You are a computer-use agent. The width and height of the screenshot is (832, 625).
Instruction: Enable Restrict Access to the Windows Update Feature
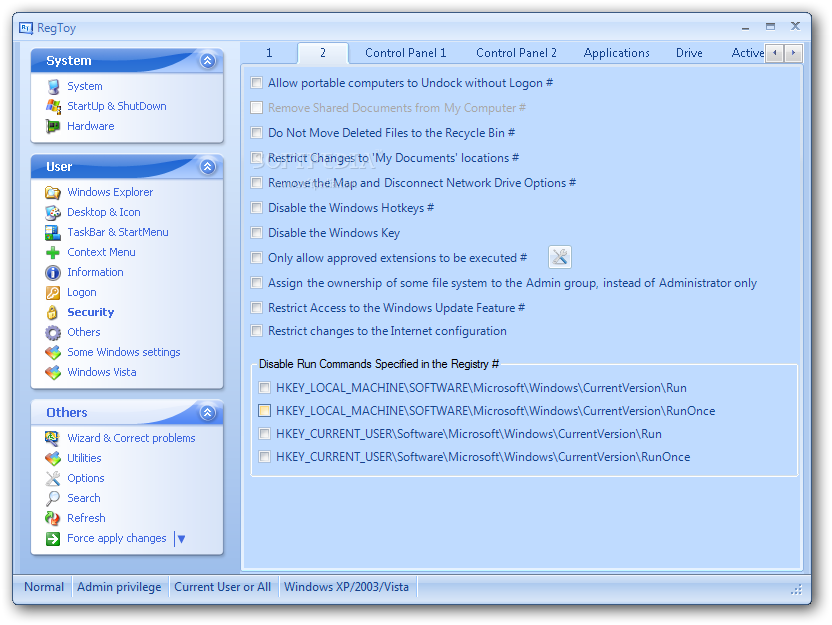[257, 308]
